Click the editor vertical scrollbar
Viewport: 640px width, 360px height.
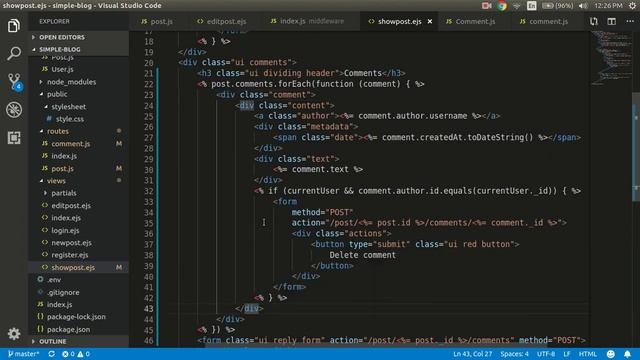pos(636,147)
